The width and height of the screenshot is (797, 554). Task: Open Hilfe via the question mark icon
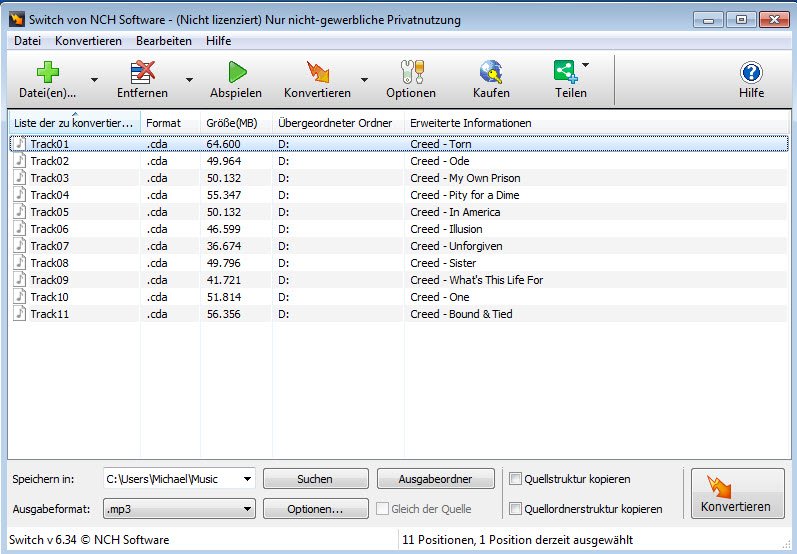pyautogui.click(x=751, y=73)
